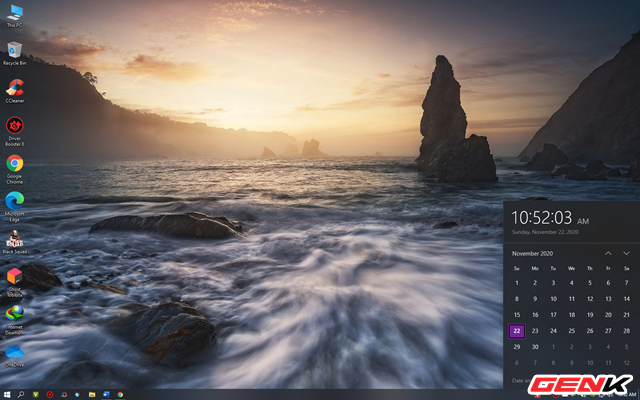Image resolution: width=640 pixels, height=400 pixels.
Task: Choose date 28 in the calendar
Action: (x=627, y=331)
